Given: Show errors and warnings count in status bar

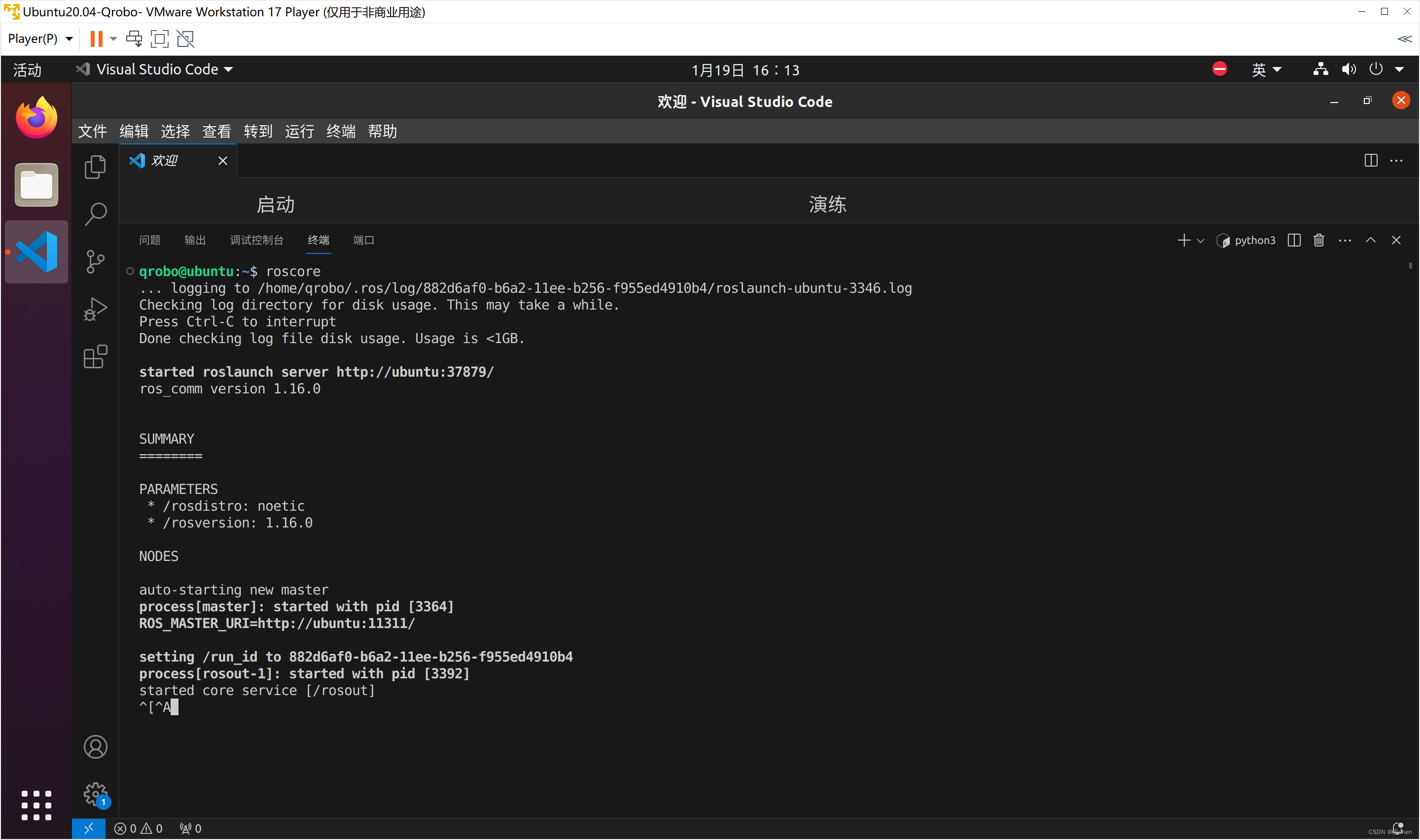Looking at the screenshot, I should [138, 829].
